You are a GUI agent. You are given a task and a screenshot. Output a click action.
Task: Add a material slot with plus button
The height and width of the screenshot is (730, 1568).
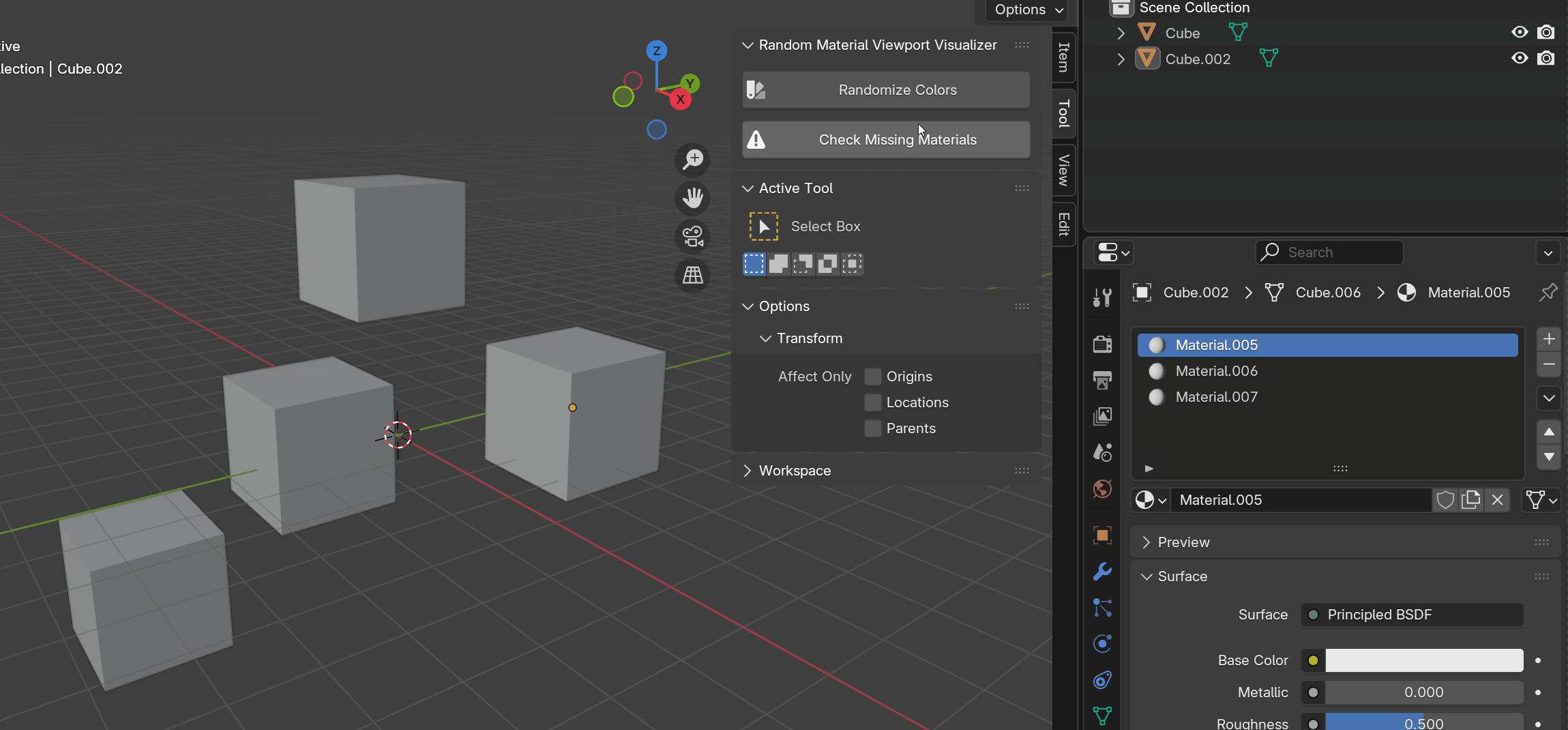tap(1549, 339)
